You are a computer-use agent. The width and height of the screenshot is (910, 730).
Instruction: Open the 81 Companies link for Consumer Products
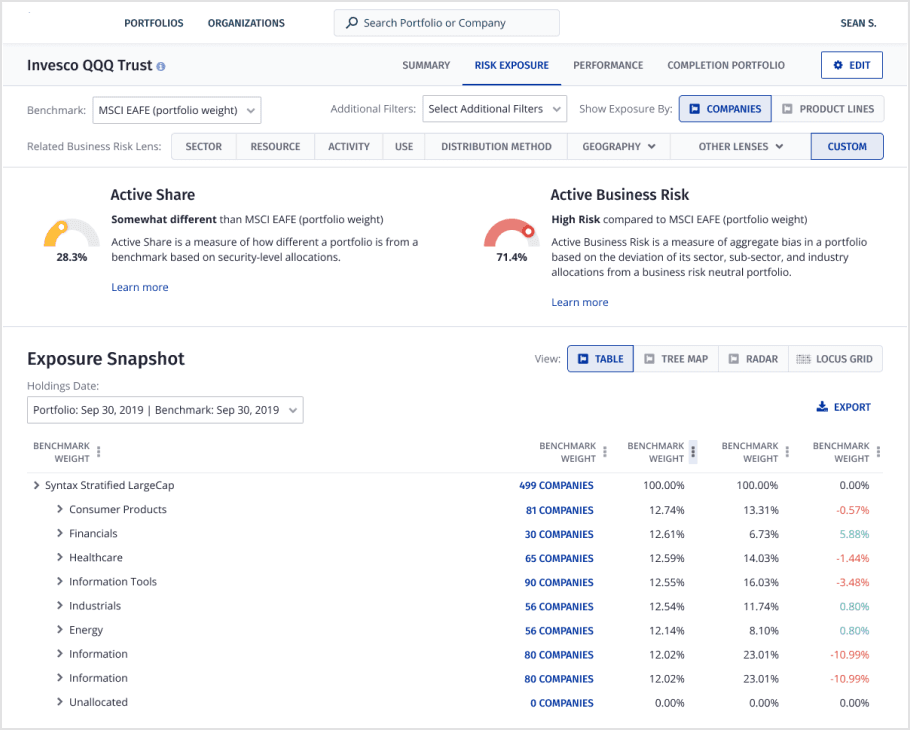pos(559,510)
